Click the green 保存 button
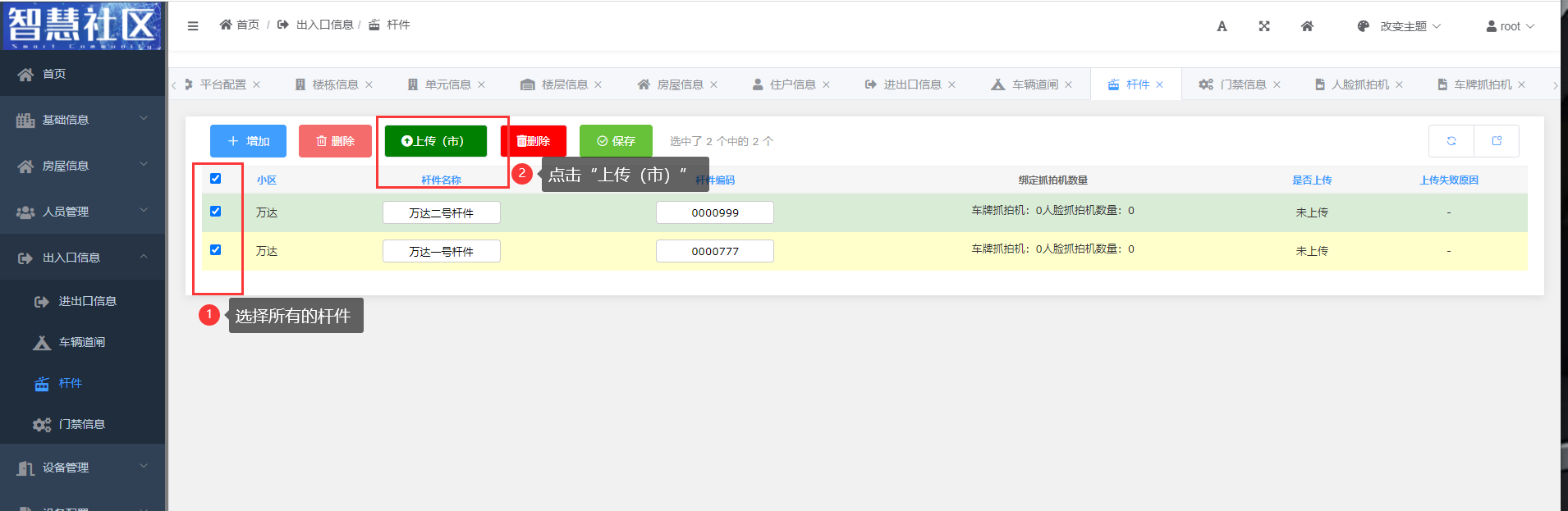The height and width of the screenshot is (511, 1568). coord(616,141)
